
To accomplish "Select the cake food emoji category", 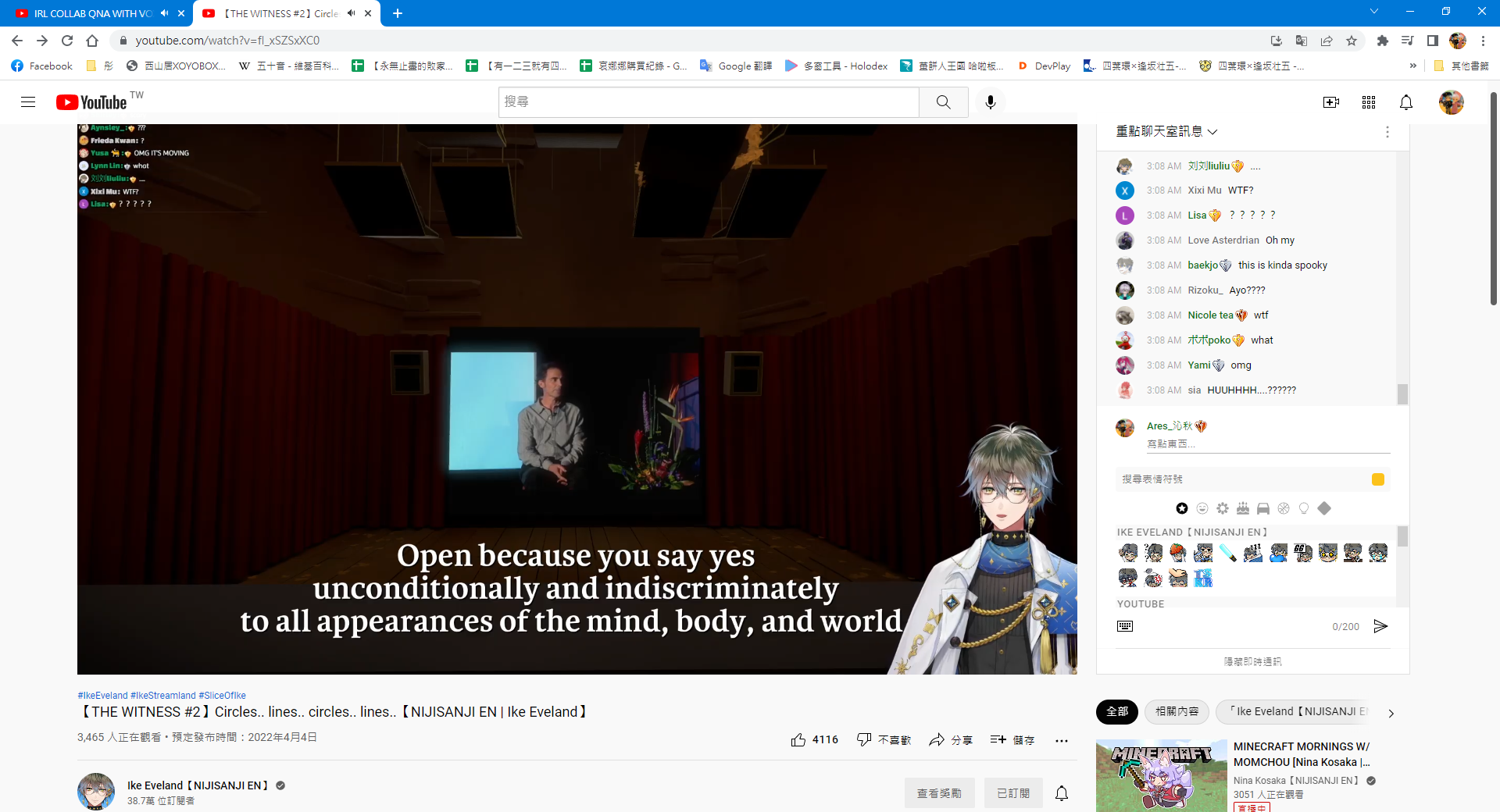I will coord(1243,508).
